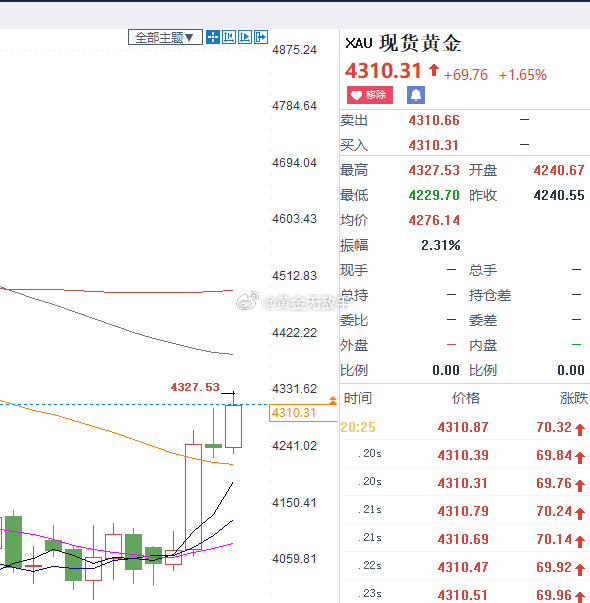
Task: Click the +1.65% change percentage
Action: [523, 75]
